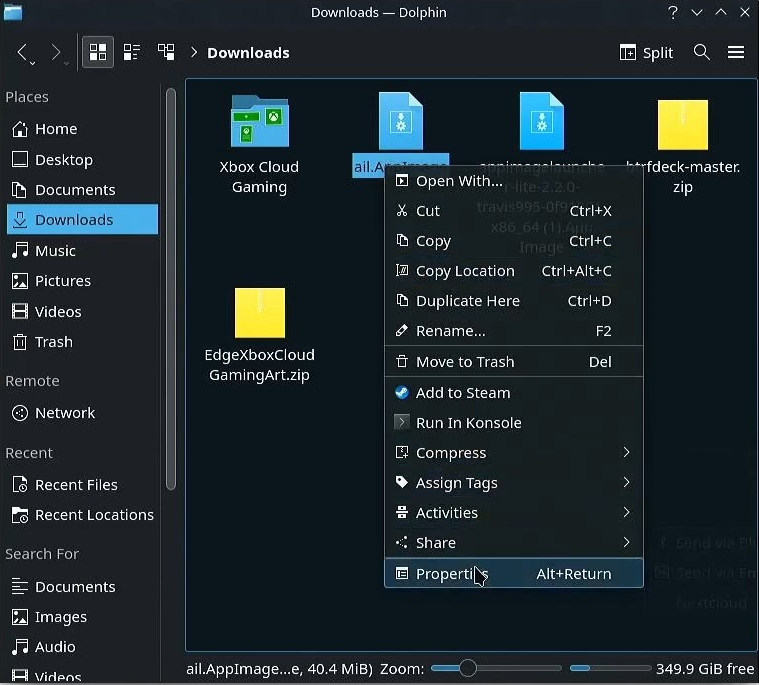Select the Xbox Cloud Gaming folder icon
Viewport: 759px width, 685px height.
click(x=259, y=121)
